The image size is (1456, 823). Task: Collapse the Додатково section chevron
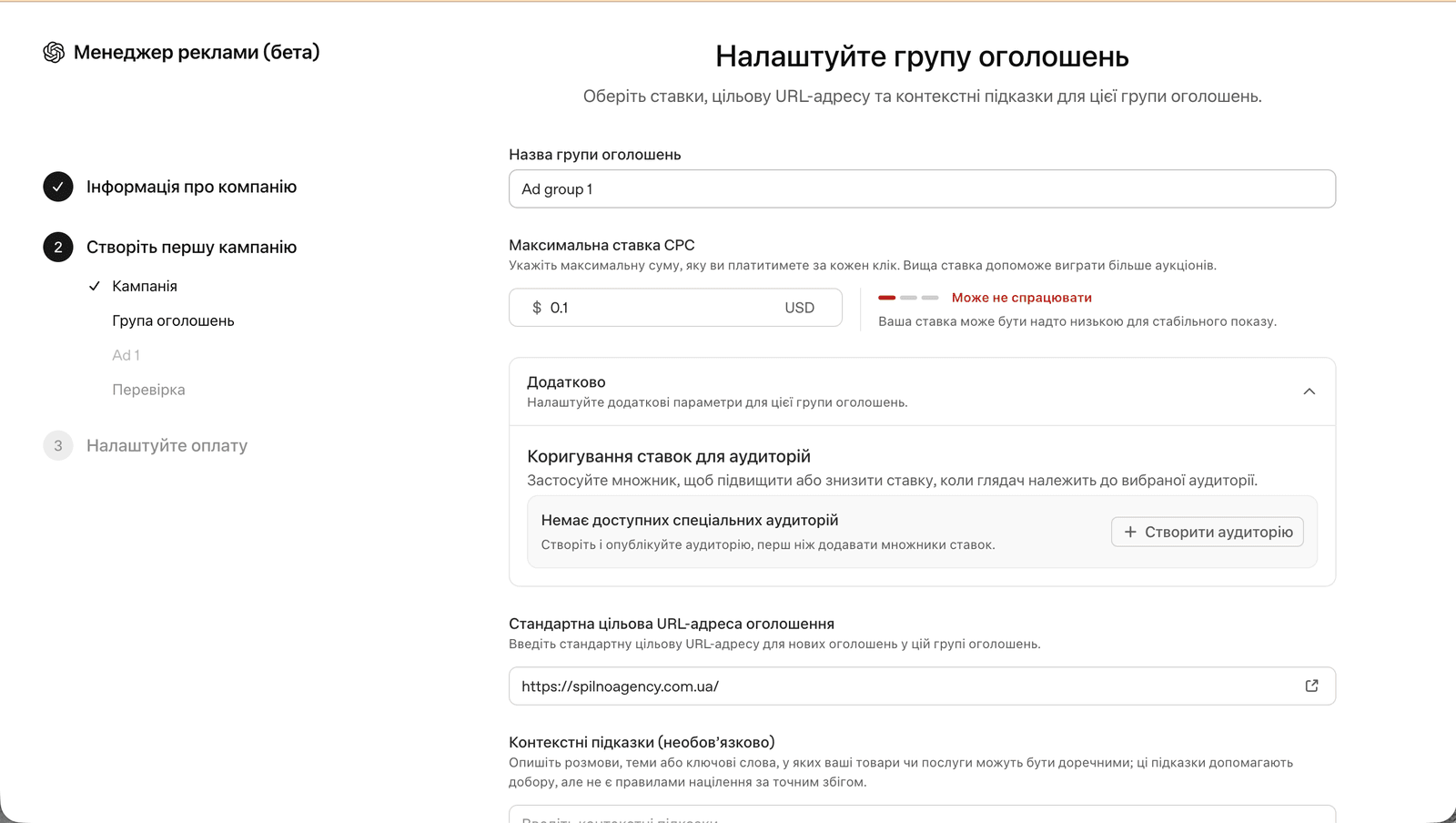click(x=1309, y=391)
